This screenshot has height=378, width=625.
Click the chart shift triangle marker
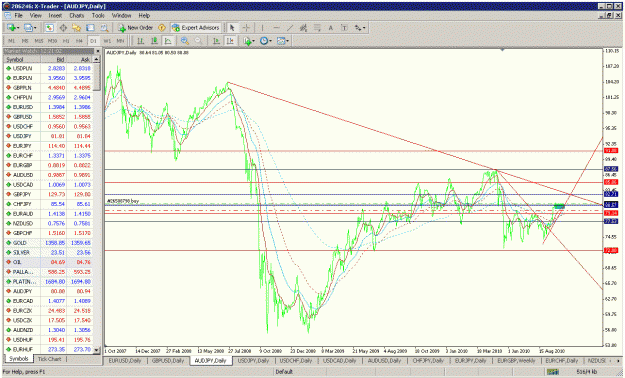[x=502, y=50]
